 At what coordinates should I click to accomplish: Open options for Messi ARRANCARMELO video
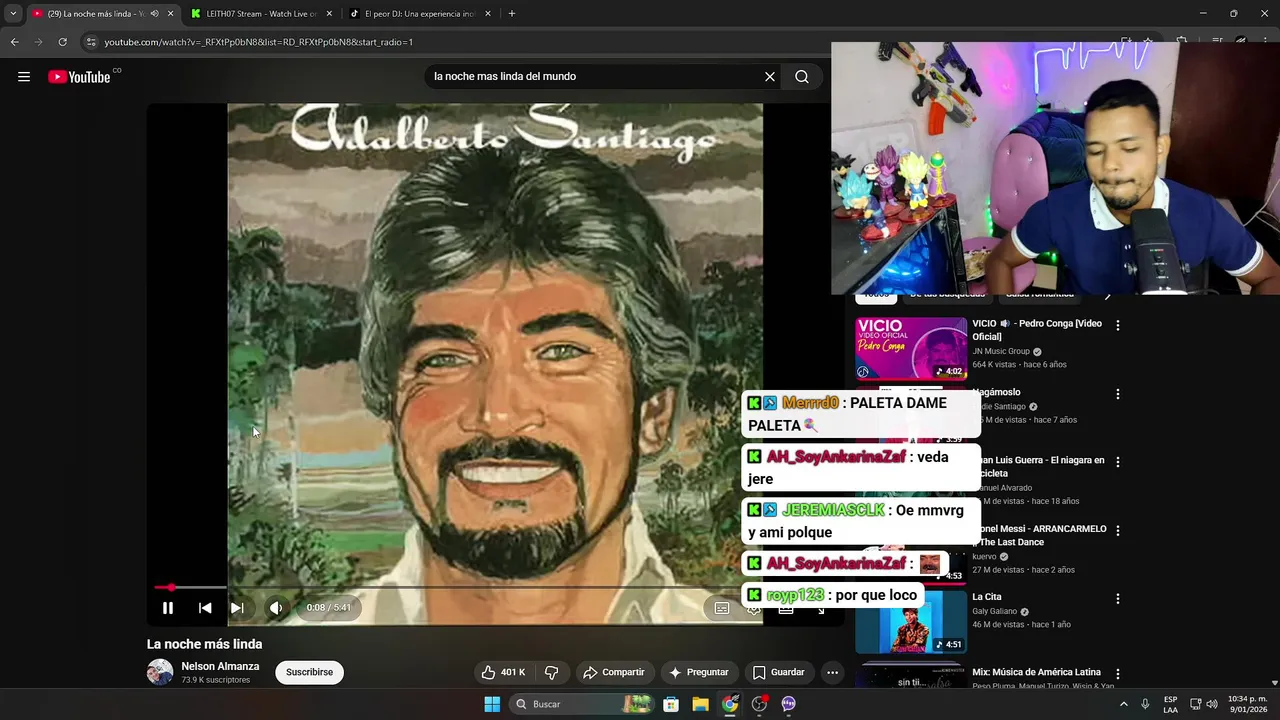pos(1118,530)
